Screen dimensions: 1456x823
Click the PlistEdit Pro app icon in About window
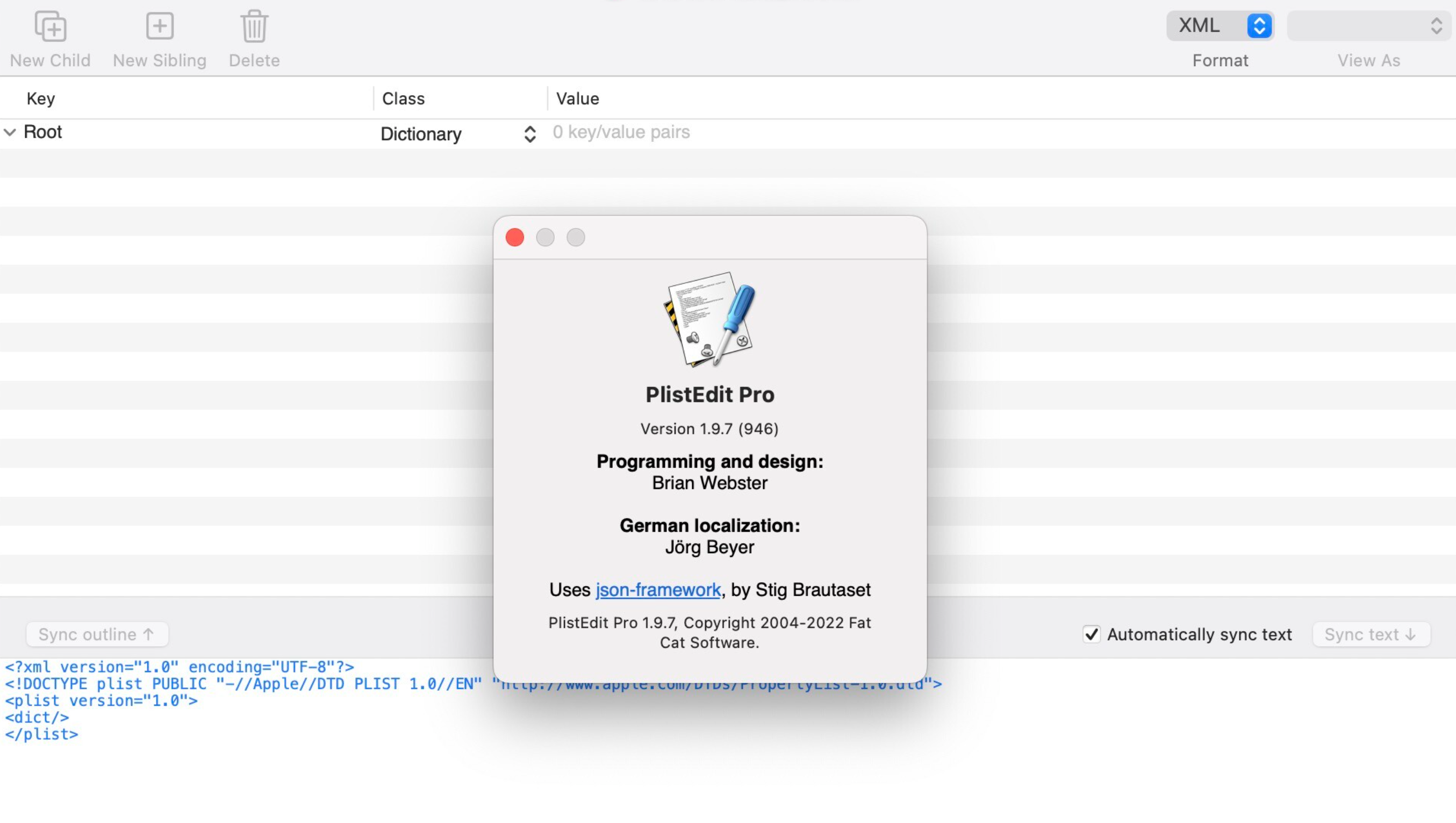[709, 319]
